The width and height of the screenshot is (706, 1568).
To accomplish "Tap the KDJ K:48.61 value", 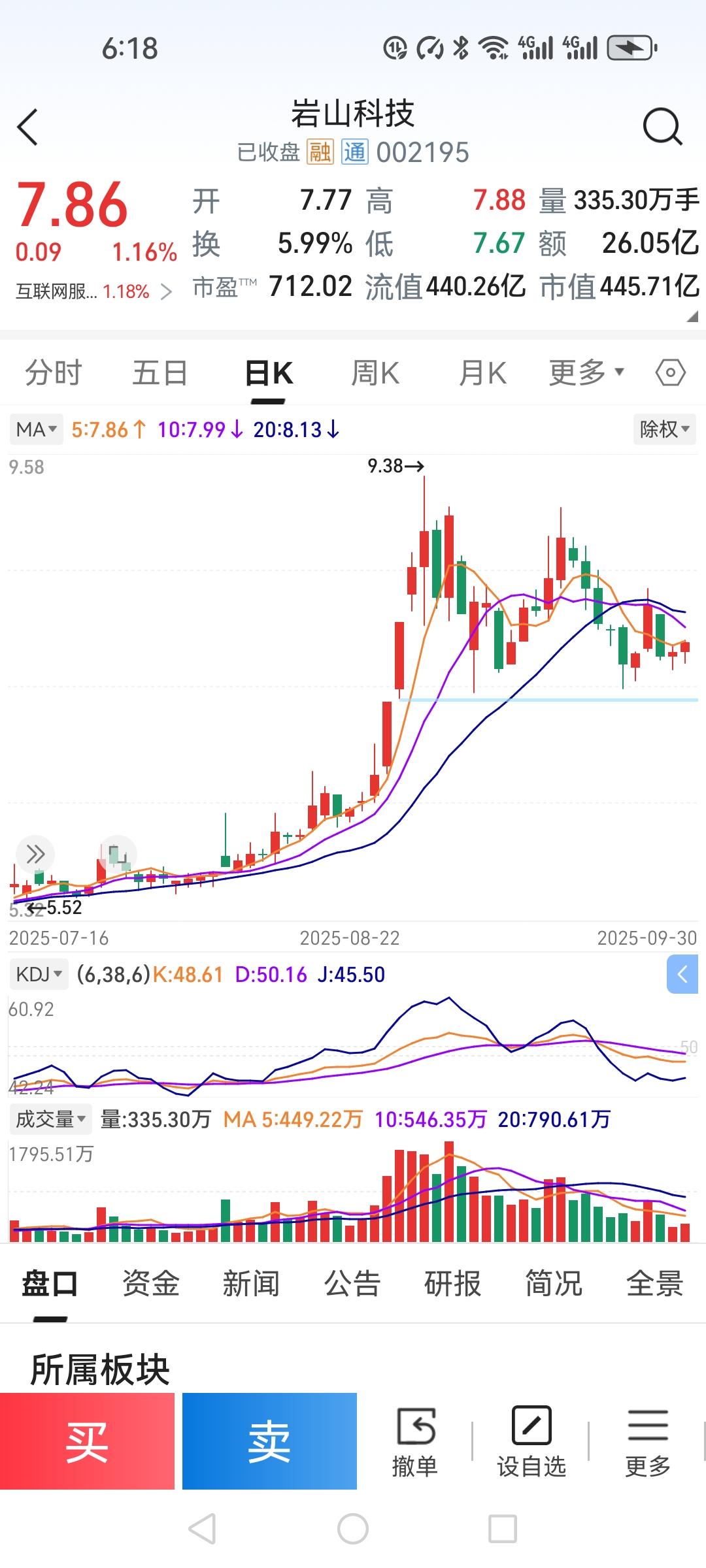I will pyautogui.click(x=188, y=974).
